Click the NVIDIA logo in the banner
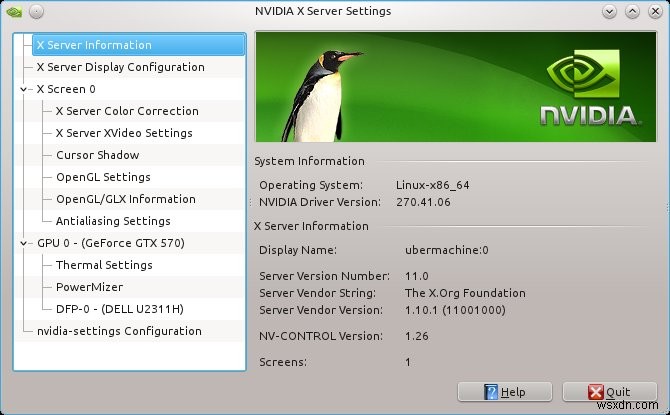 pos(590,90)
